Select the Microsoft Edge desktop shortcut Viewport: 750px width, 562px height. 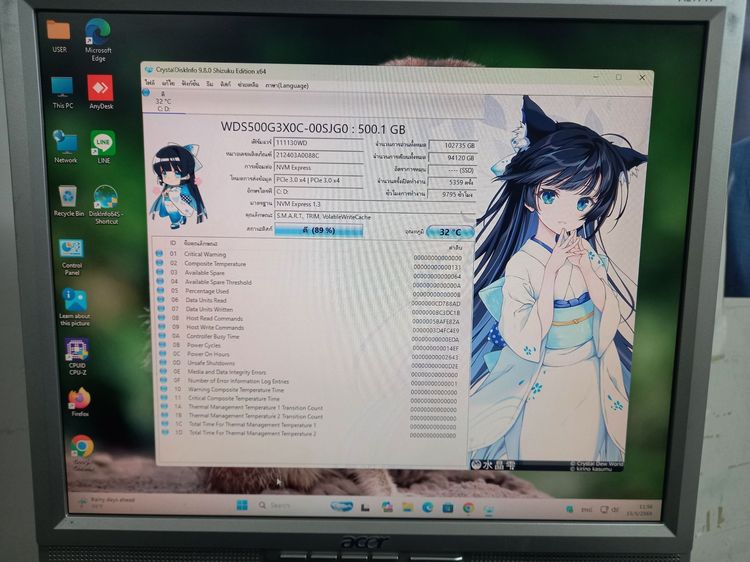click(x=98, y=41)
